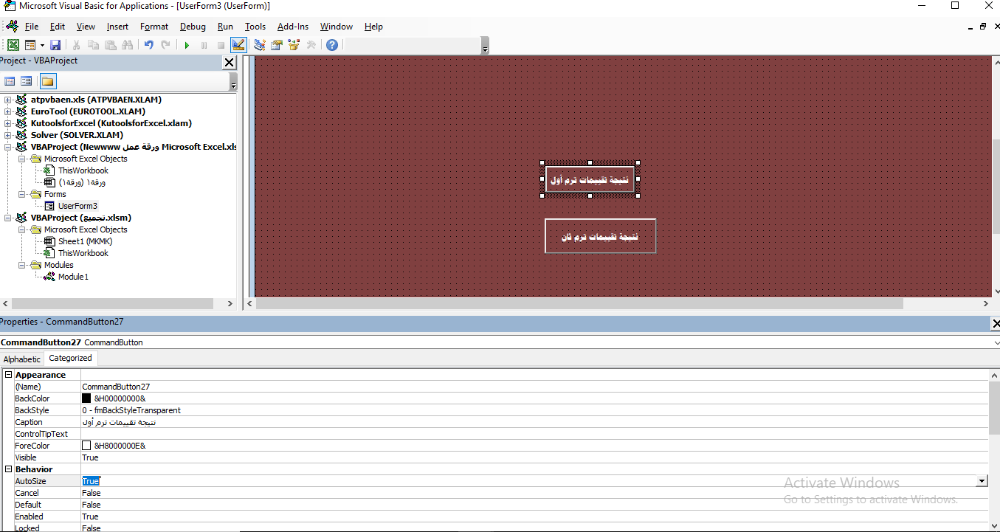Screen dimensions: 1000x532
Task: Open the Insert menu
Action: [117, 27]
